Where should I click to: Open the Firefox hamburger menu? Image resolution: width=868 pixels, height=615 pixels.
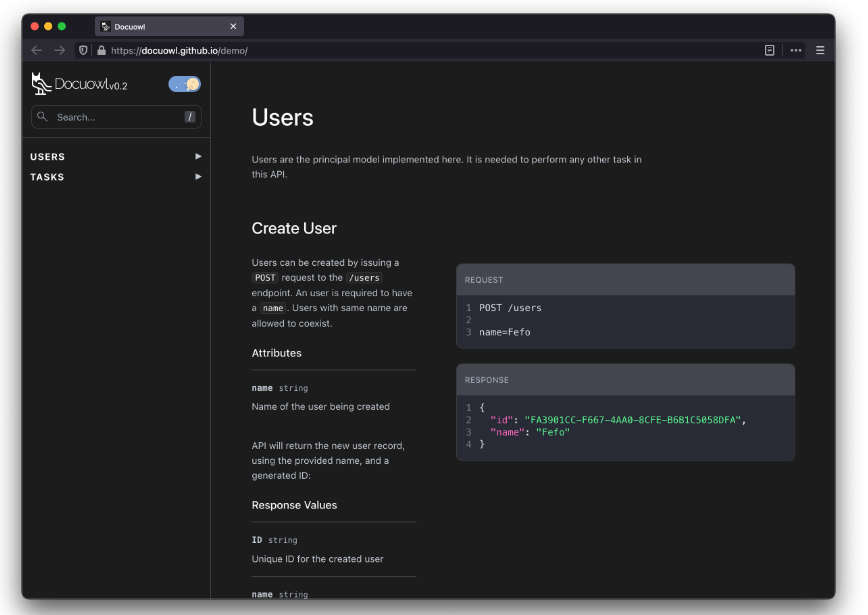pyautogui.click(x=820, y=50)
